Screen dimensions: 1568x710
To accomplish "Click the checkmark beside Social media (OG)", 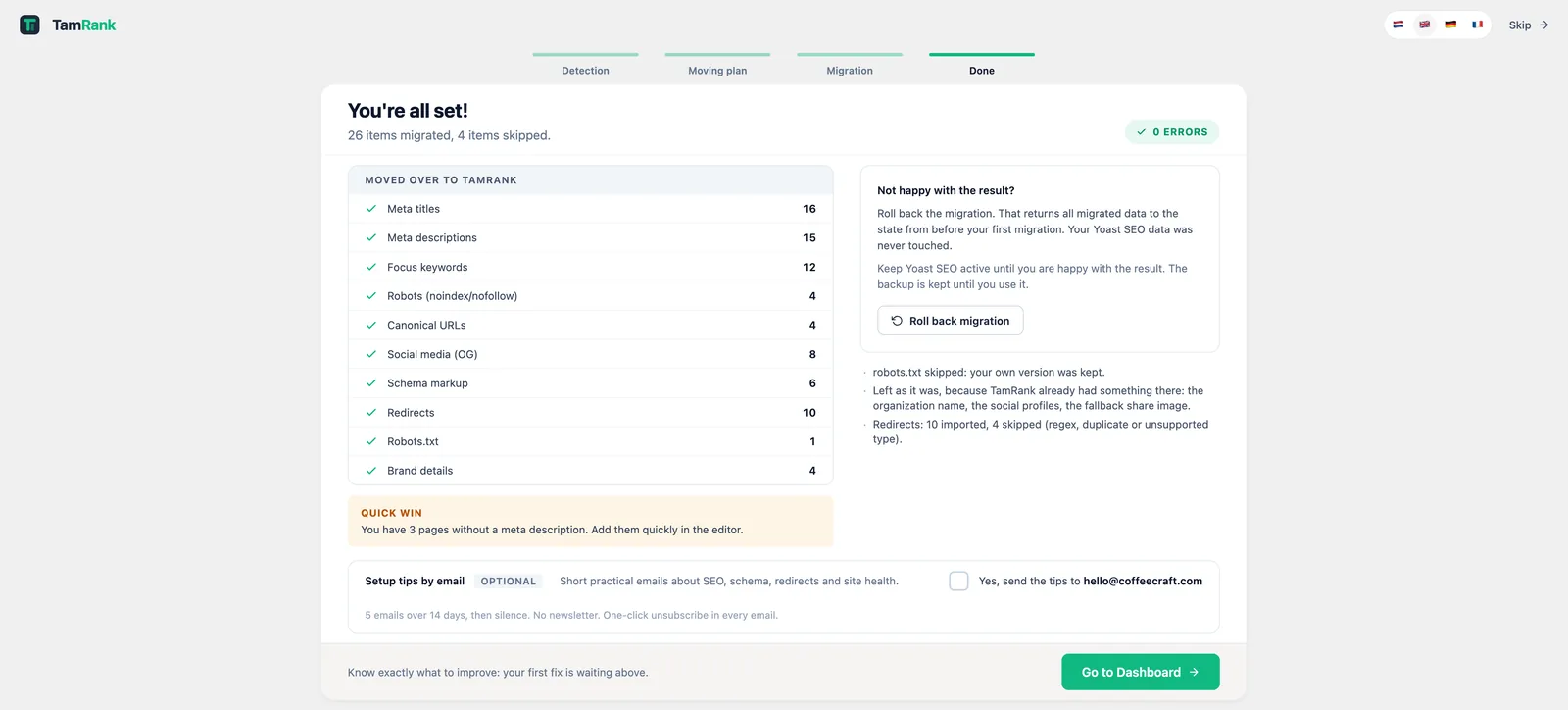I will (x=371, y=354).
